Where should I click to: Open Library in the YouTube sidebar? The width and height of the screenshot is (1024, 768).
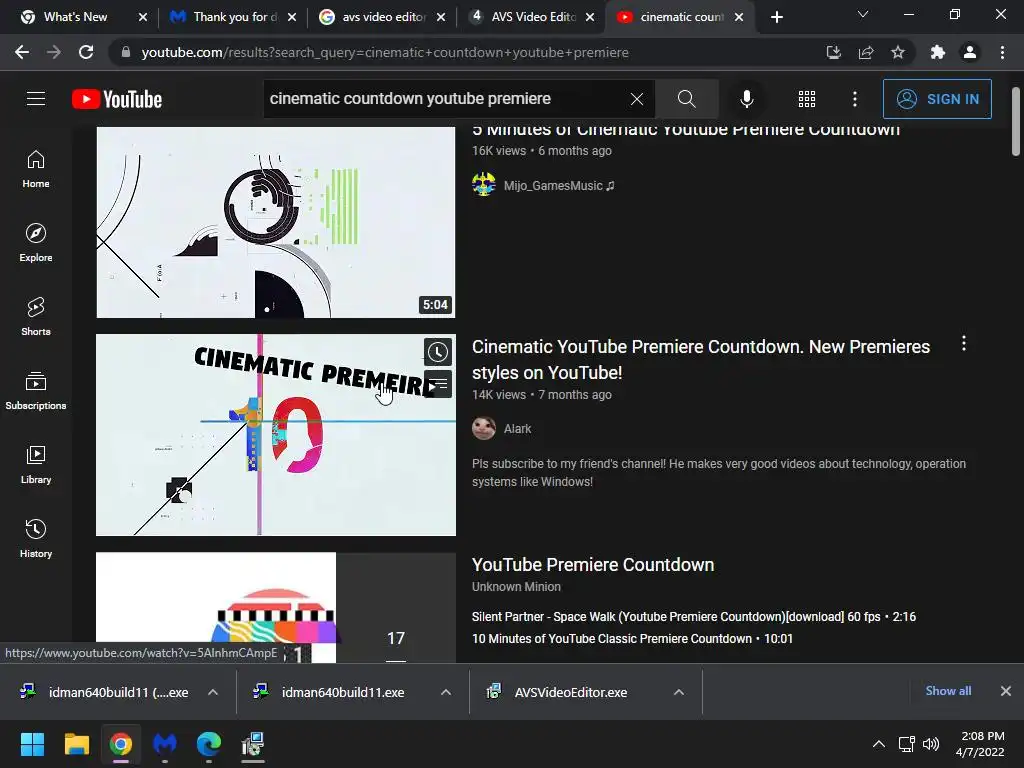click(x=36, y=464)
